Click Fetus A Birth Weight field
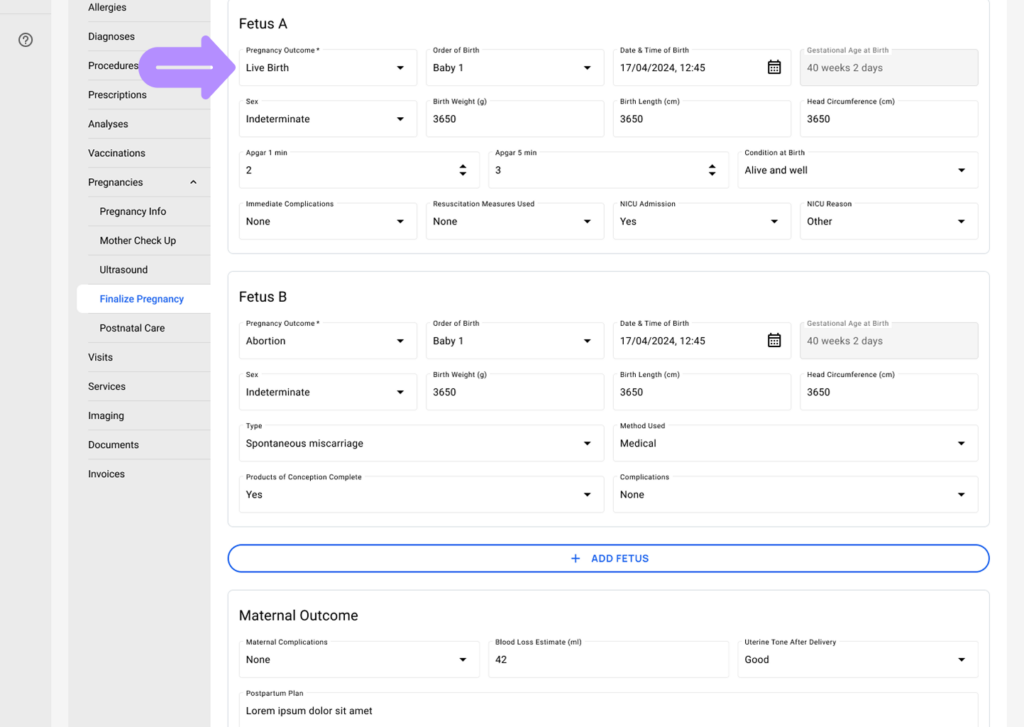This screenshot has width=1024, height=727. (514, 119)
